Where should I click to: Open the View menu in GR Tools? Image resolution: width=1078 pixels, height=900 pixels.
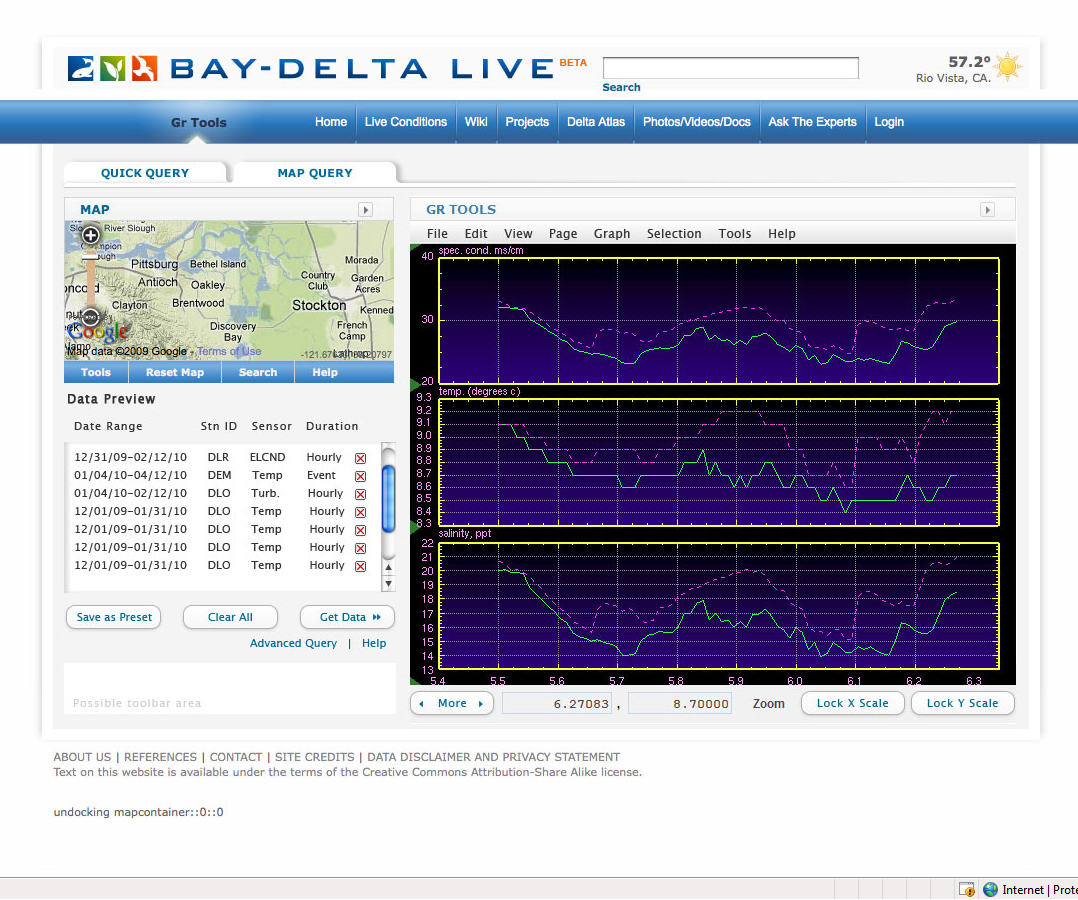pyautogui.click(x=518, y=234)
